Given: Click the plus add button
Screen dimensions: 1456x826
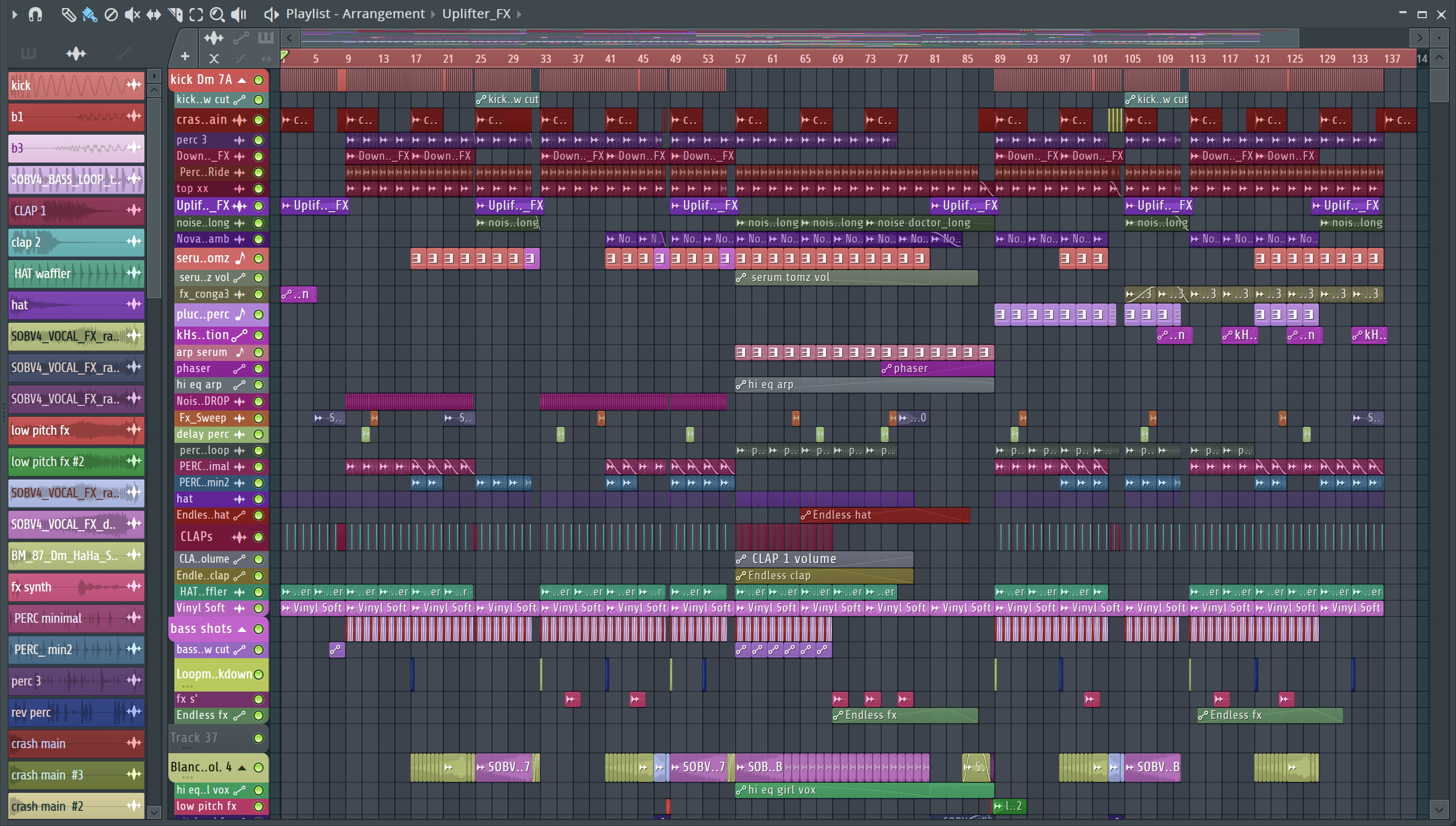Looking at the screenshot, I should (185, 56).
